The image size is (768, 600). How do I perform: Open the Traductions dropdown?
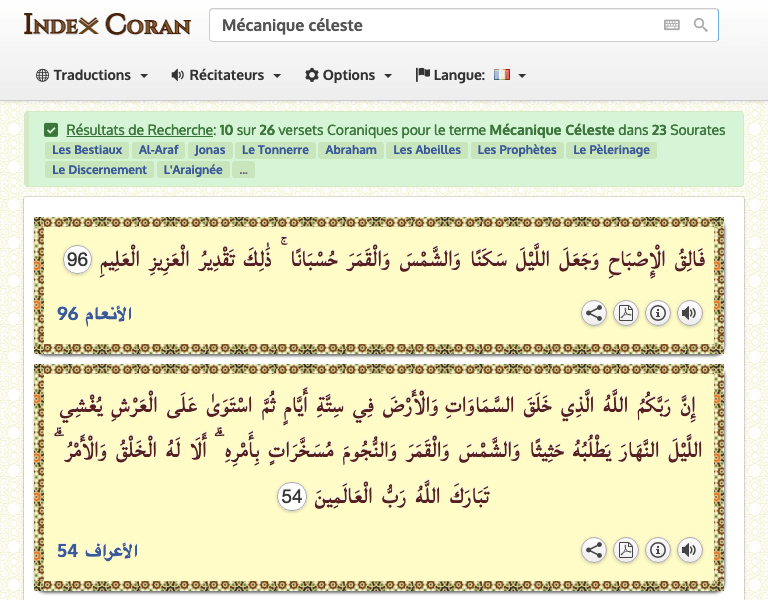[x=92, y=75]
